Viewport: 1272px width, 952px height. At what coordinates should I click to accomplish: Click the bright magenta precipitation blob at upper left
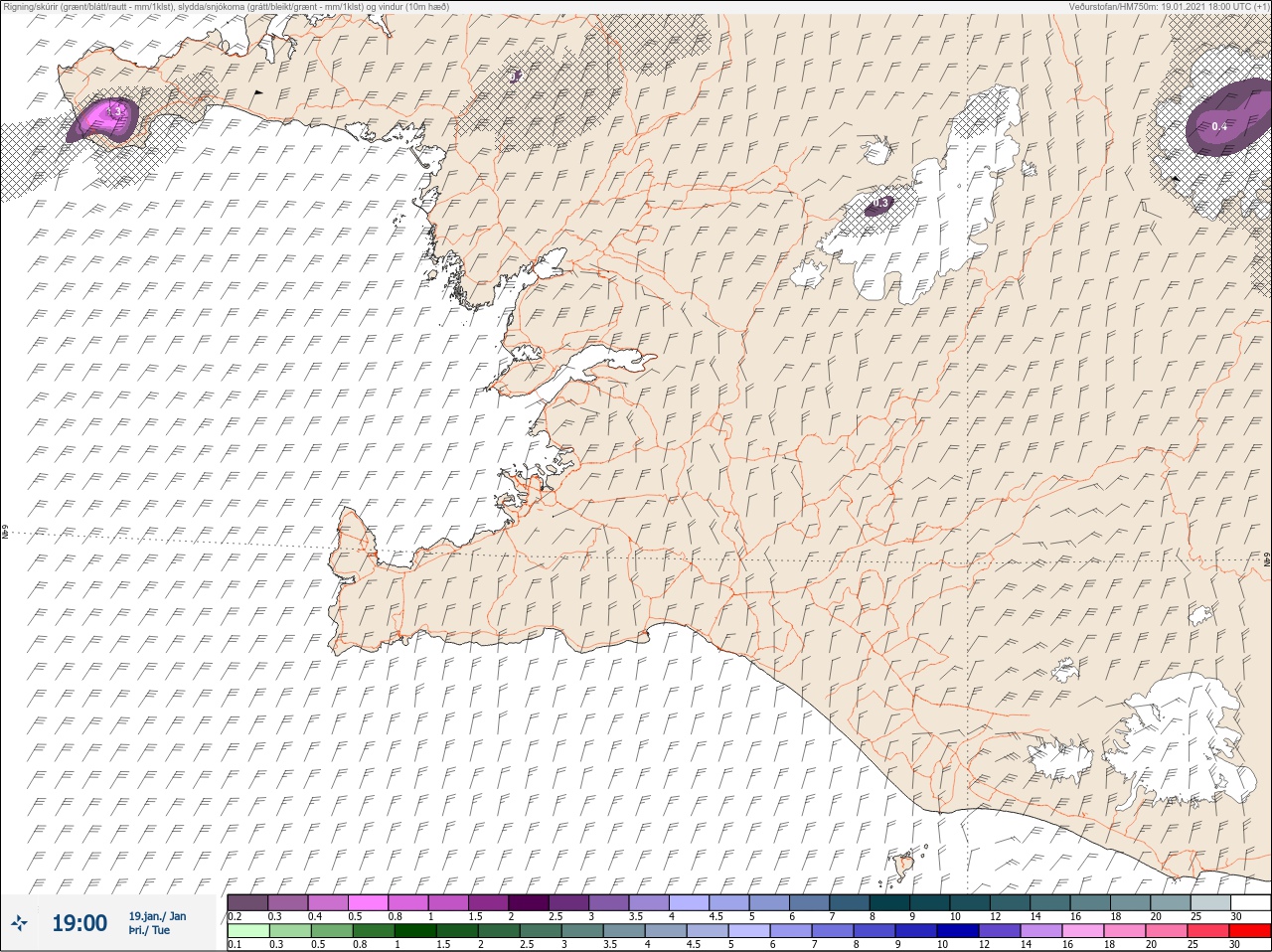tap(104, 118)
